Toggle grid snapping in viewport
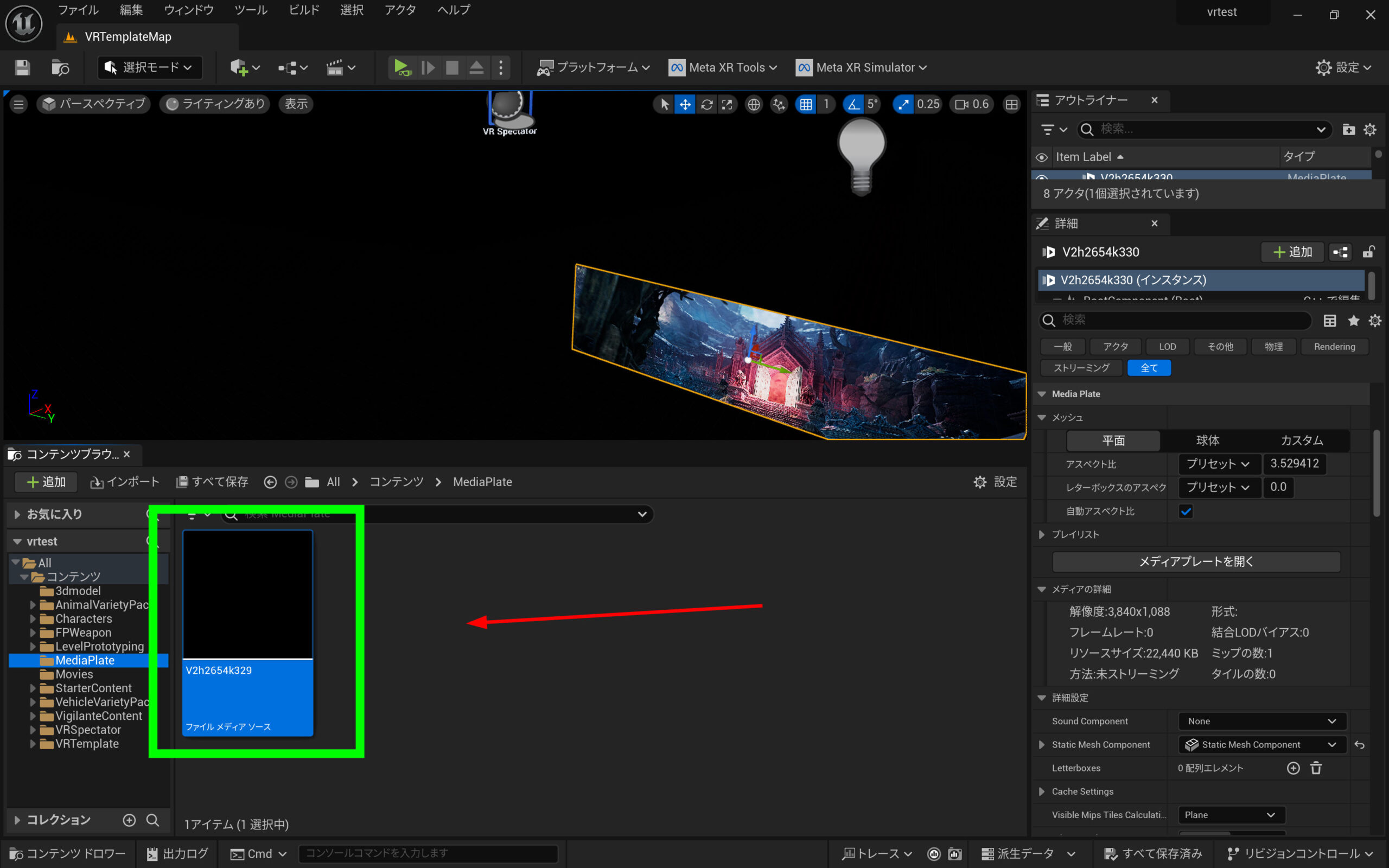The width and height of the screenshot is (1389, 868). tap(806, 104)
